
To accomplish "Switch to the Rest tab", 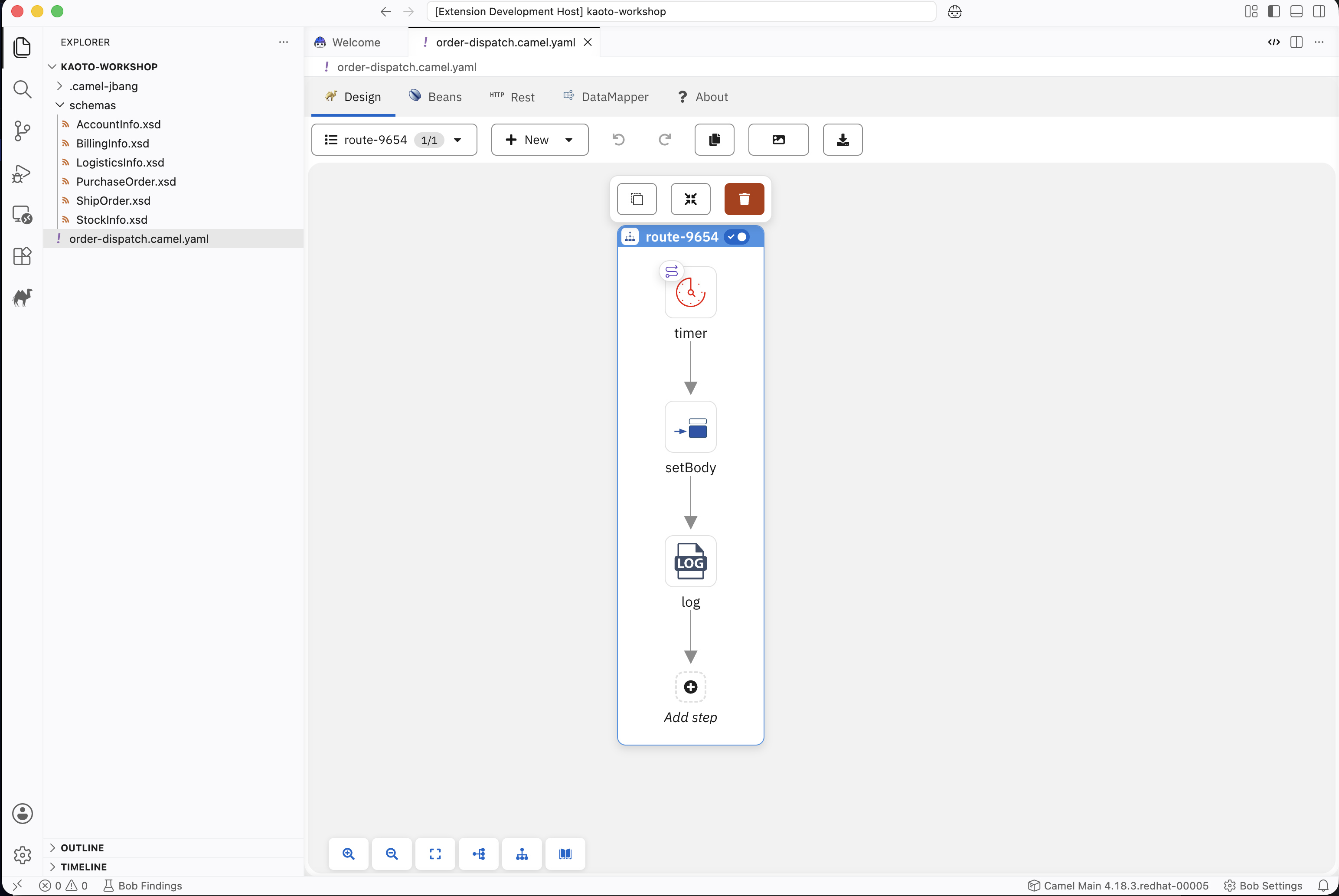I will point(512,97).
